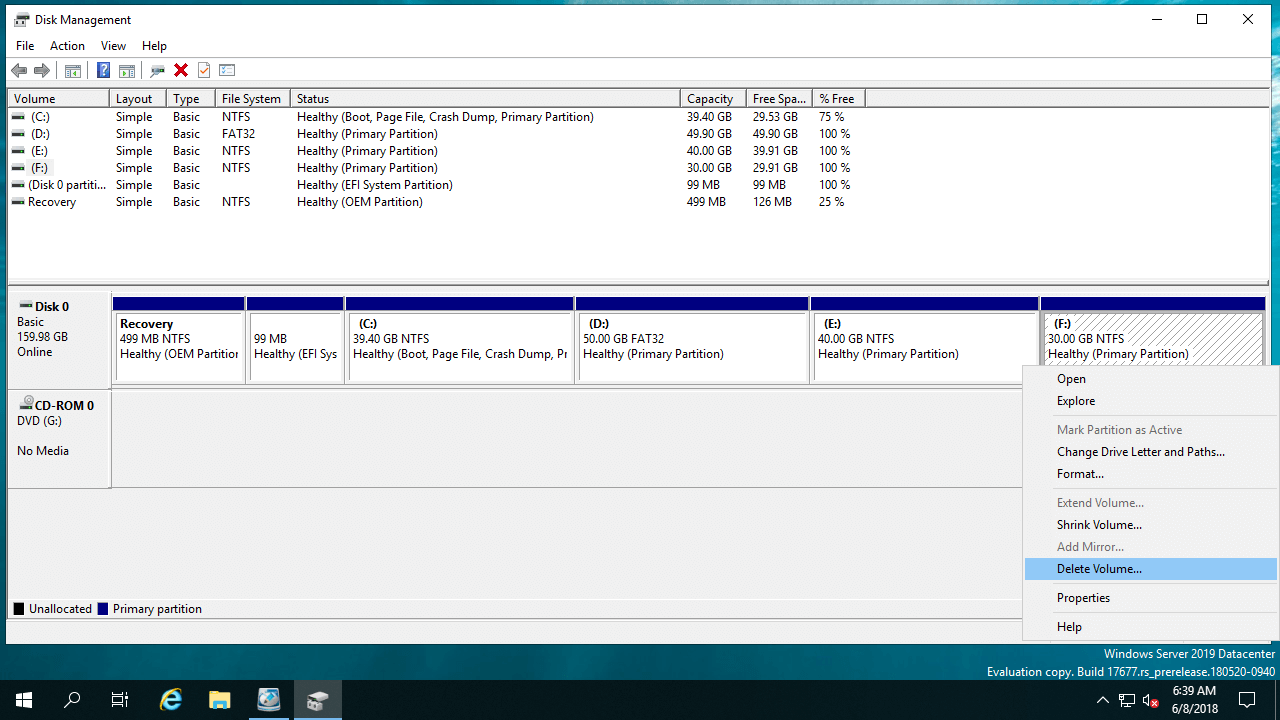1280x720 pixels.
Task: Choose Shrink Volume... from context menu
Action: [x=1099, y=525]
